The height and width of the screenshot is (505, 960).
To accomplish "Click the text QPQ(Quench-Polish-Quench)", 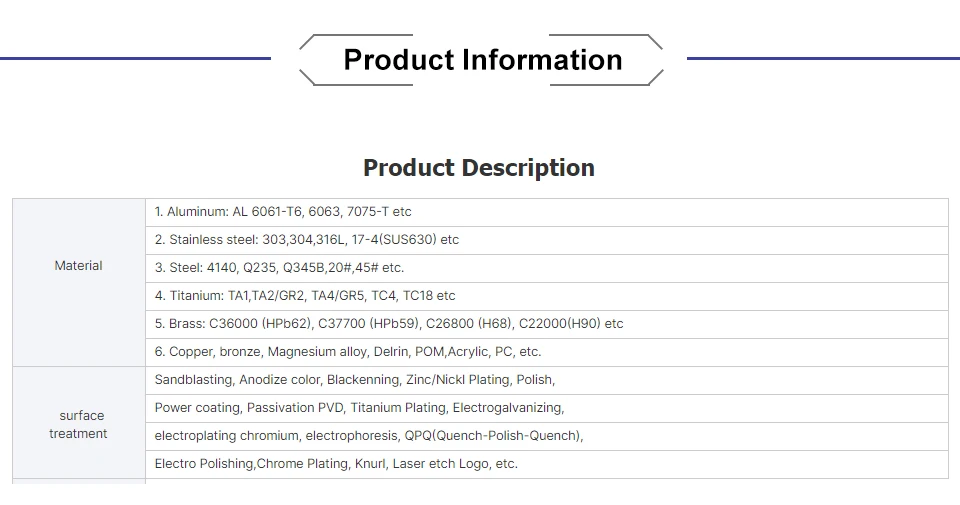I will pyautogui.click(x=493, y=436).
